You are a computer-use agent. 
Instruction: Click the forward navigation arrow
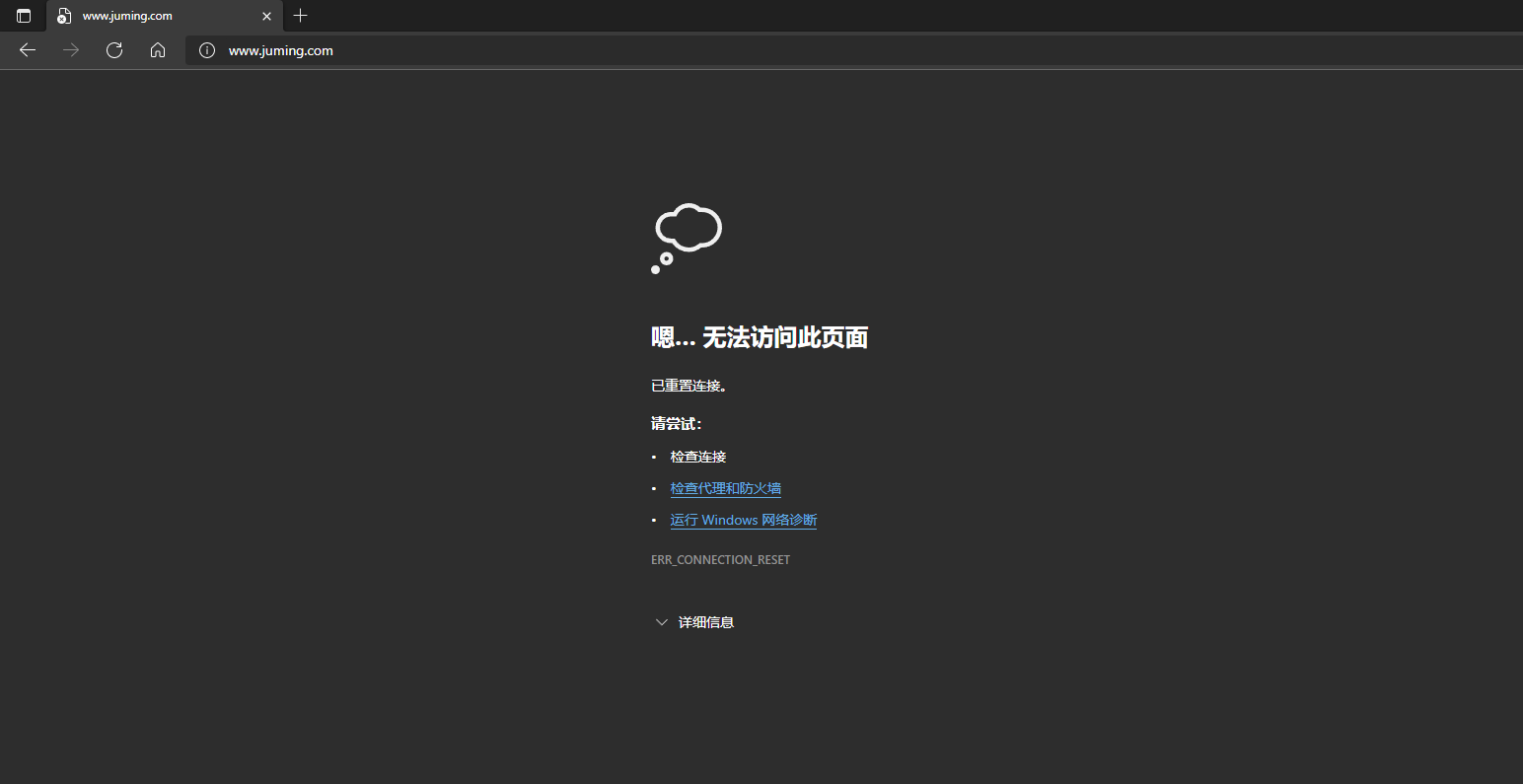[x=70, y=50]
